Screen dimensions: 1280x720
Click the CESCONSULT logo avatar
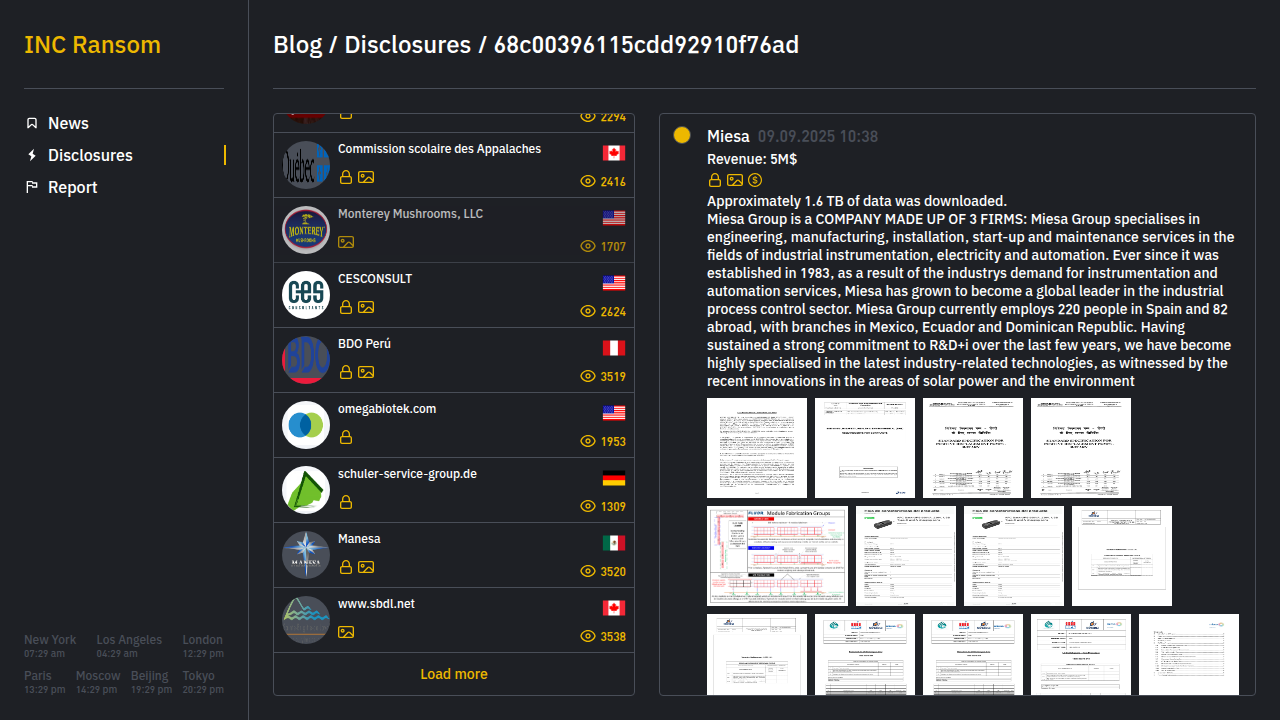[x=306, y=295]
